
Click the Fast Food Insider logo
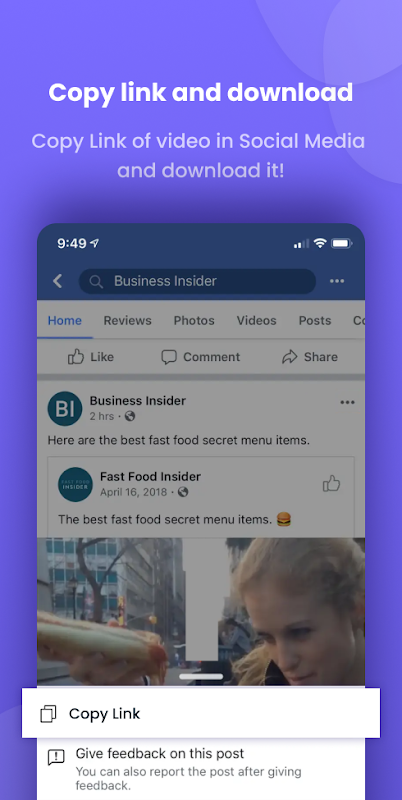coord(75,484)
